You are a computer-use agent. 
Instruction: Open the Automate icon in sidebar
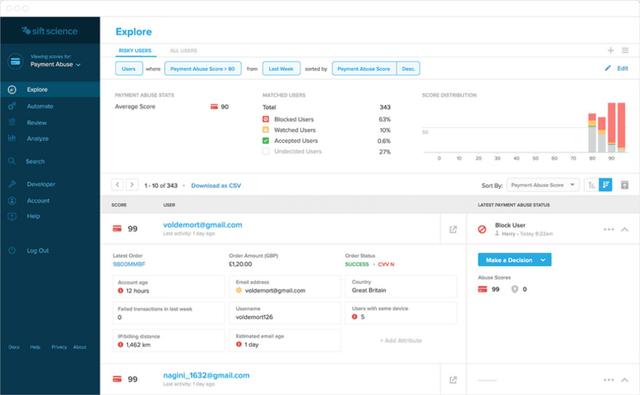(12, 106)
